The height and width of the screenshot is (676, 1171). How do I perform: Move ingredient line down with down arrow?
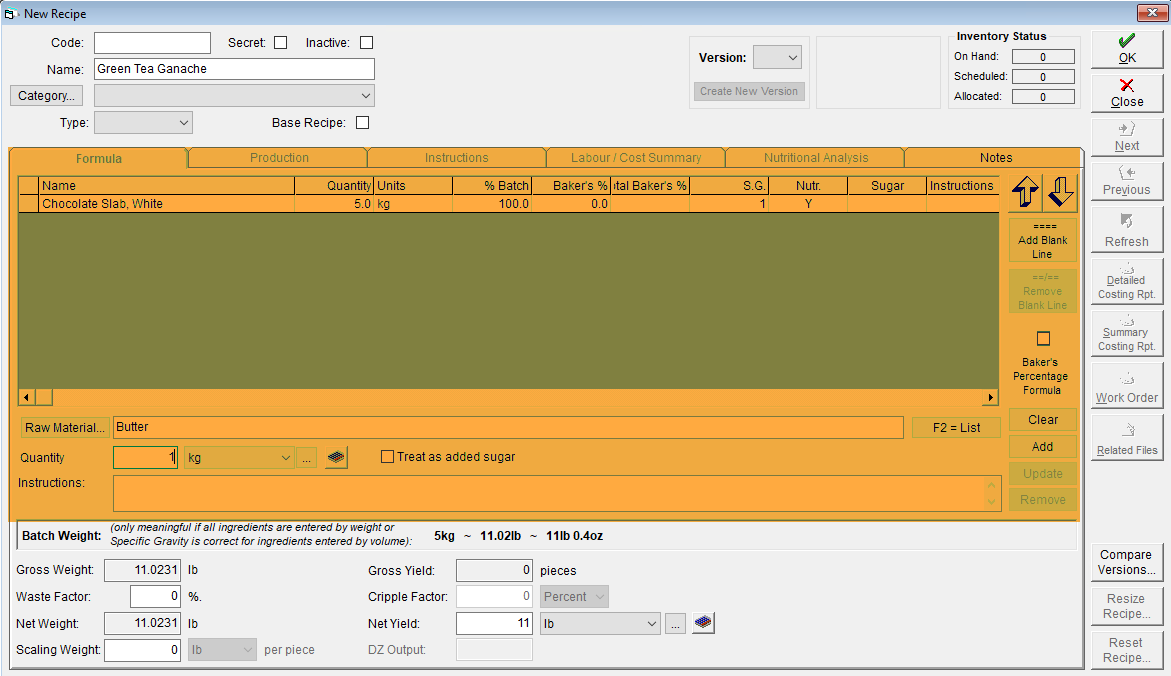coord(1060,193)
